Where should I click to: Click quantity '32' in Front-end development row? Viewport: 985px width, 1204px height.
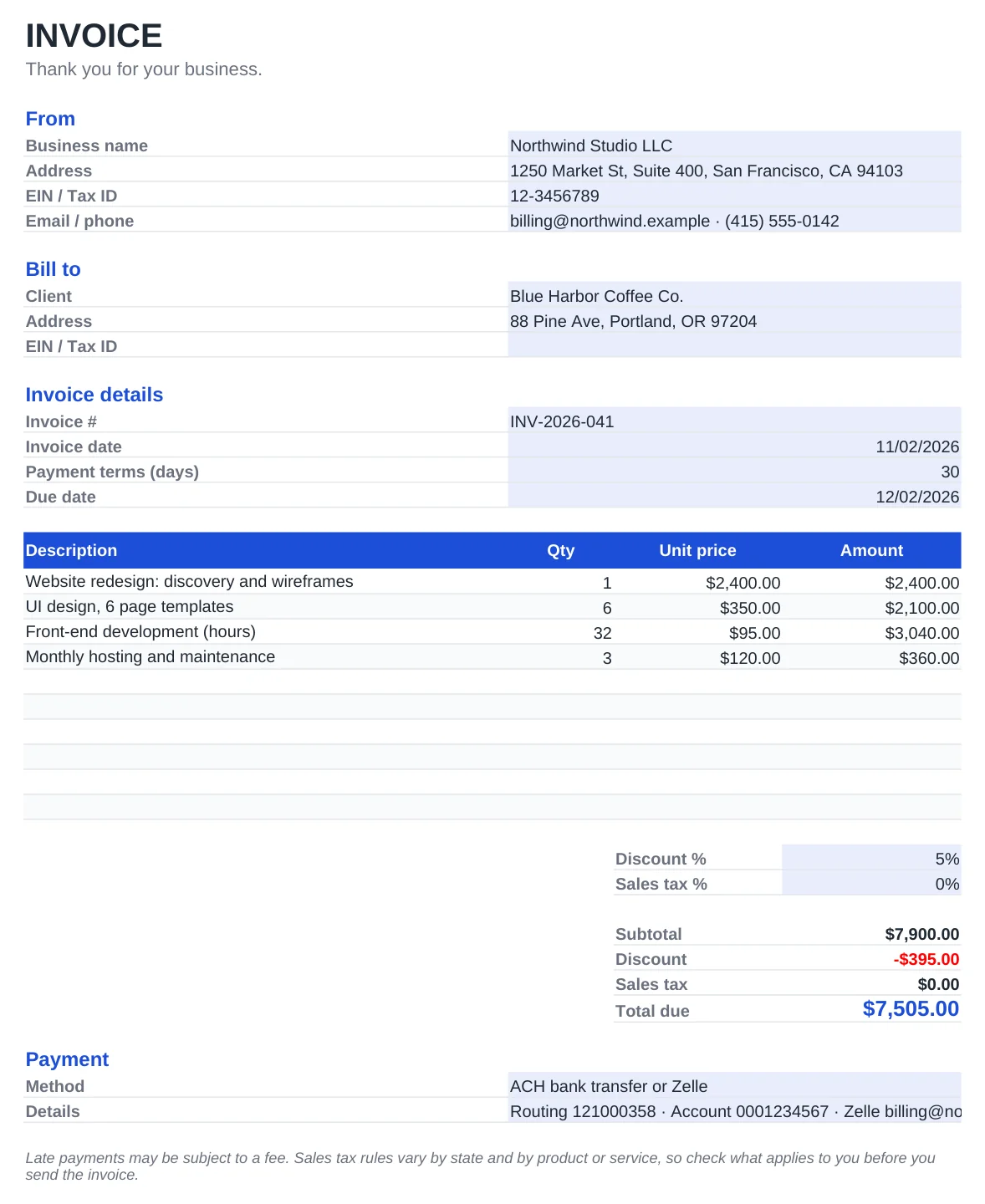(602, 633)
